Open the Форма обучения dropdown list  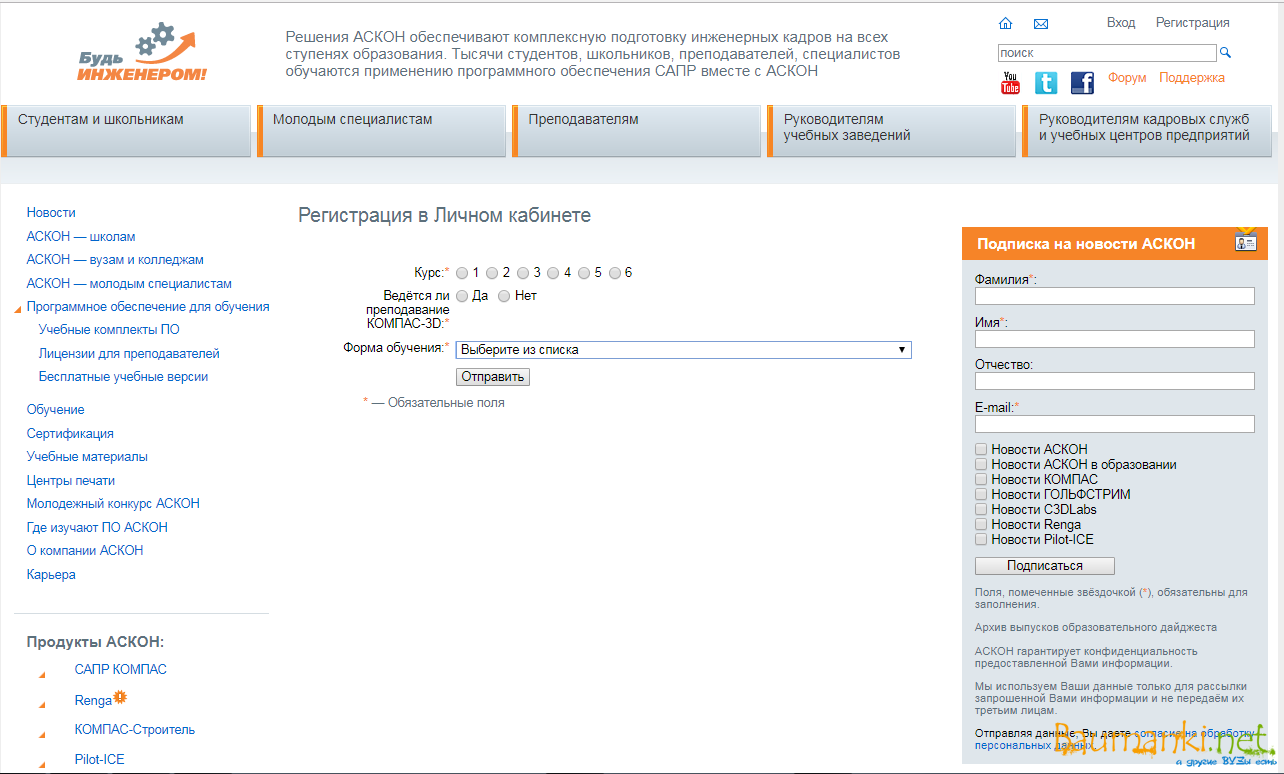[x=684, y=350]
